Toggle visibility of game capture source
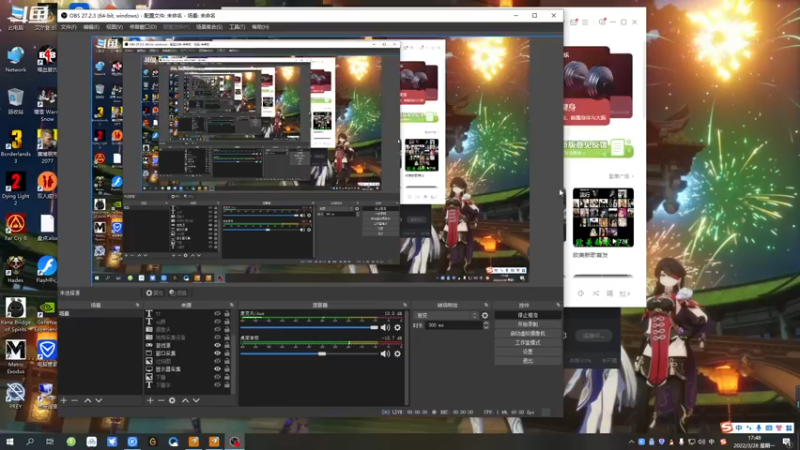 click(x=218, y=345)
